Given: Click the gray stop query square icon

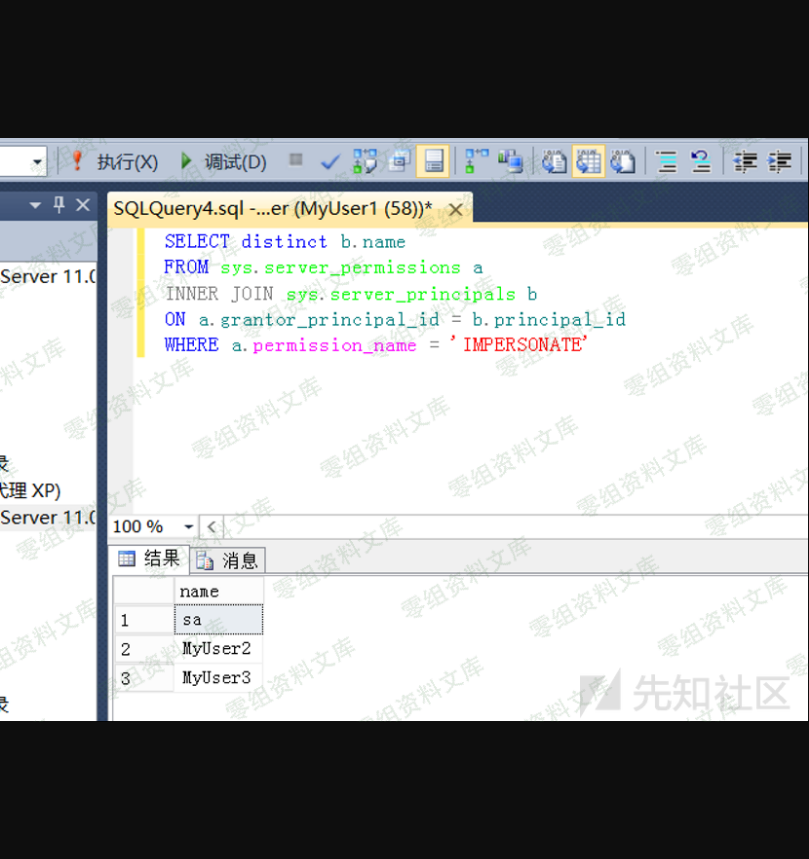Looking at the screenshot, I should pos(296,160).
